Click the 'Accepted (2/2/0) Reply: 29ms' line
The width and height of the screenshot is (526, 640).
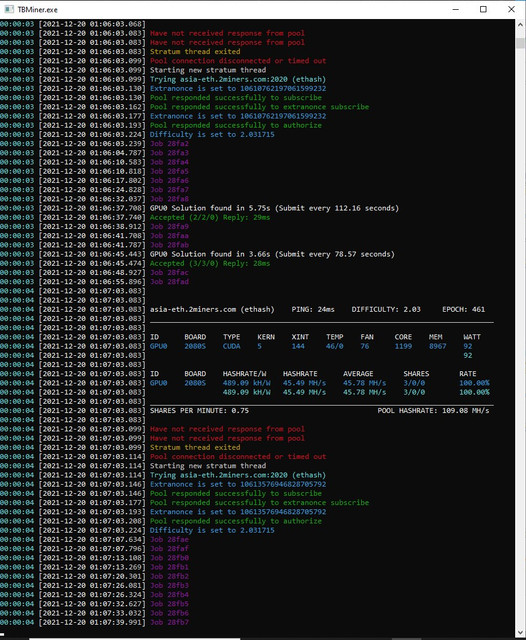tap(210, 217)
